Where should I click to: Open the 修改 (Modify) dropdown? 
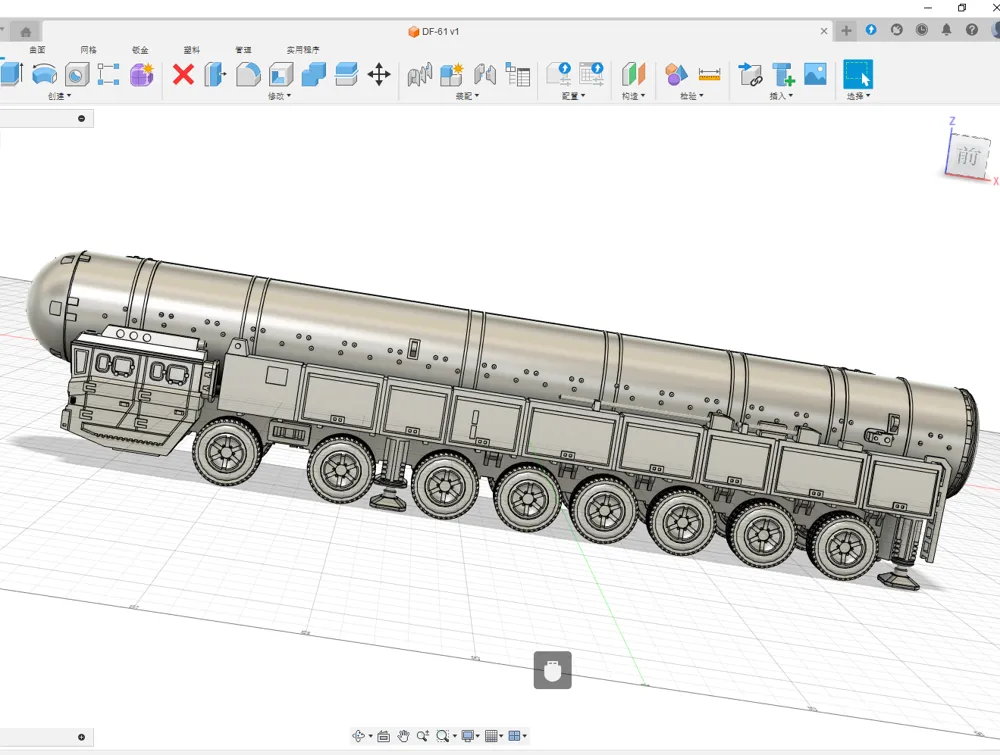point(279,96)
